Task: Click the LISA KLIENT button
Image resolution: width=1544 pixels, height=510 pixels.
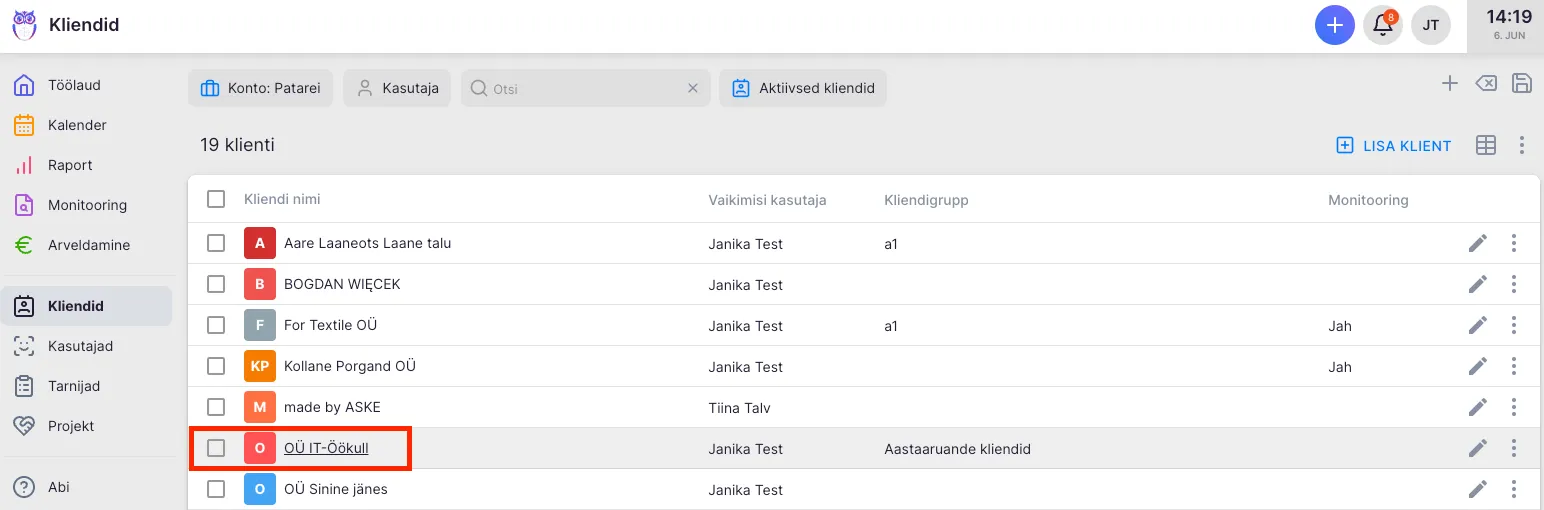Action: (1394, 146)
